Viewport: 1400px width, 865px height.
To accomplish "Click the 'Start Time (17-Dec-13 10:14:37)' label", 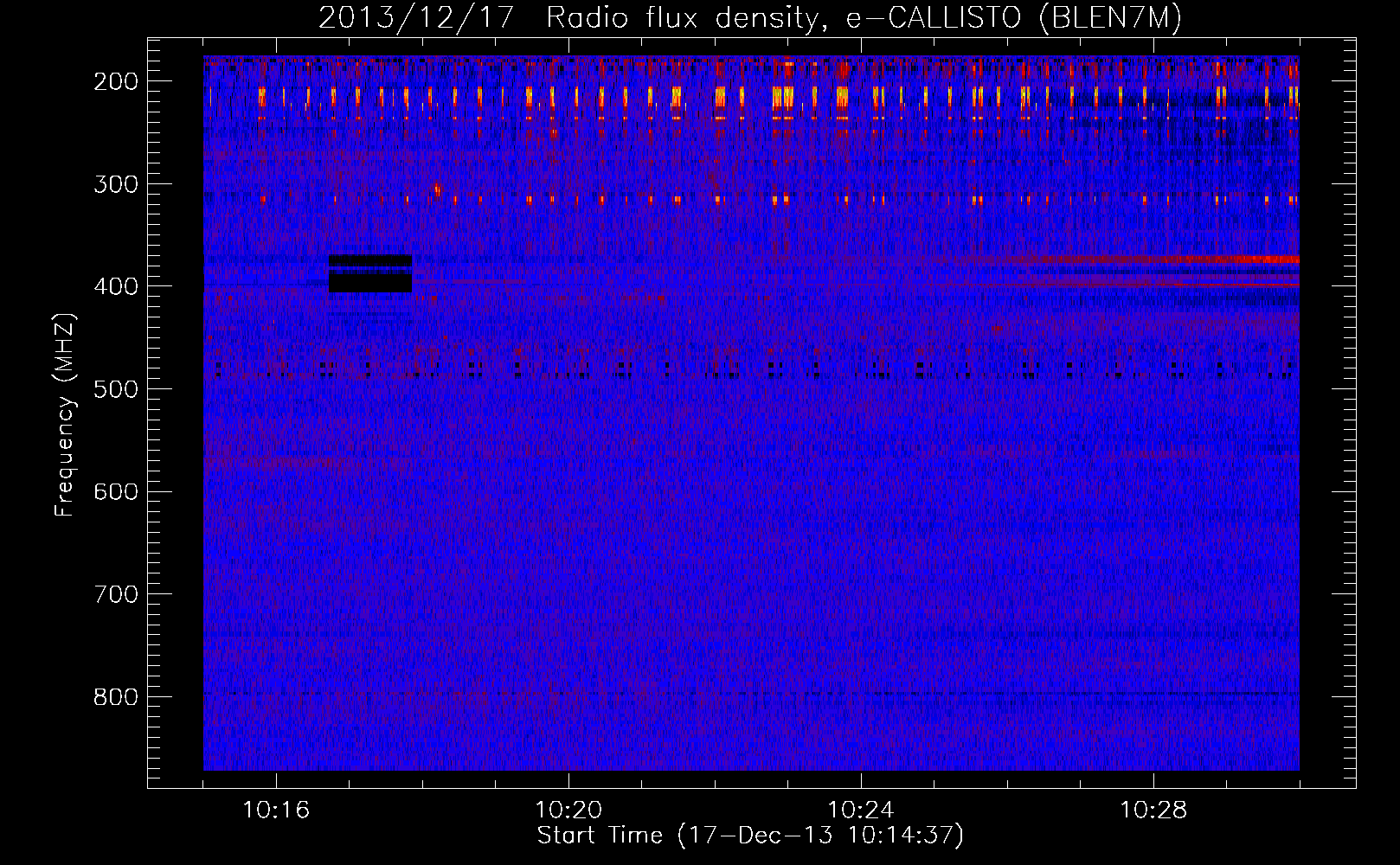I will 750,836.
